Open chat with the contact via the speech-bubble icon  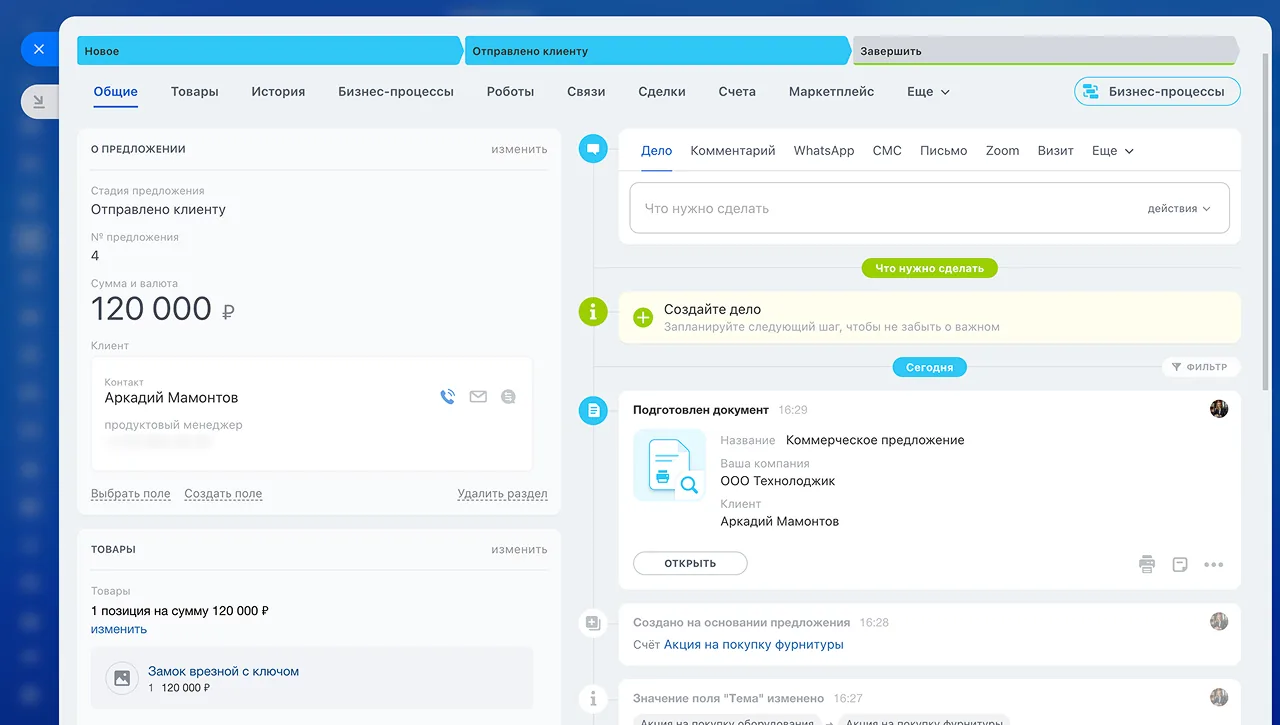(x=508, y=397)
